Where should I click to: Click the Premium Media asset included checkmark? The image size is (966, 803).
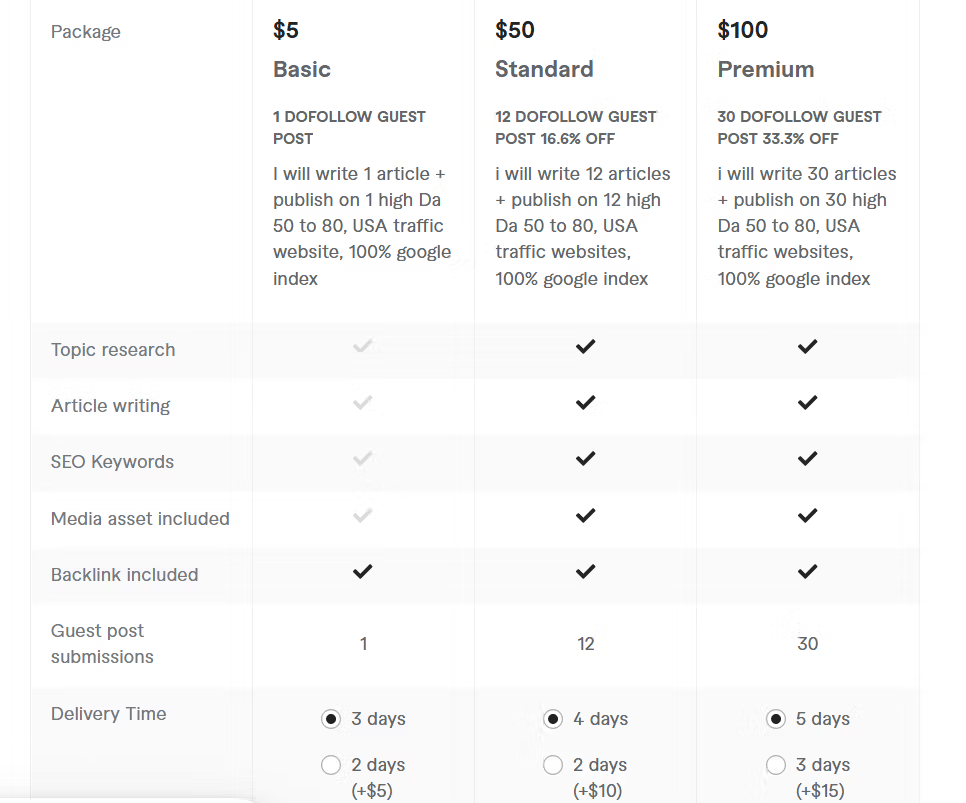tap(808, 515)
